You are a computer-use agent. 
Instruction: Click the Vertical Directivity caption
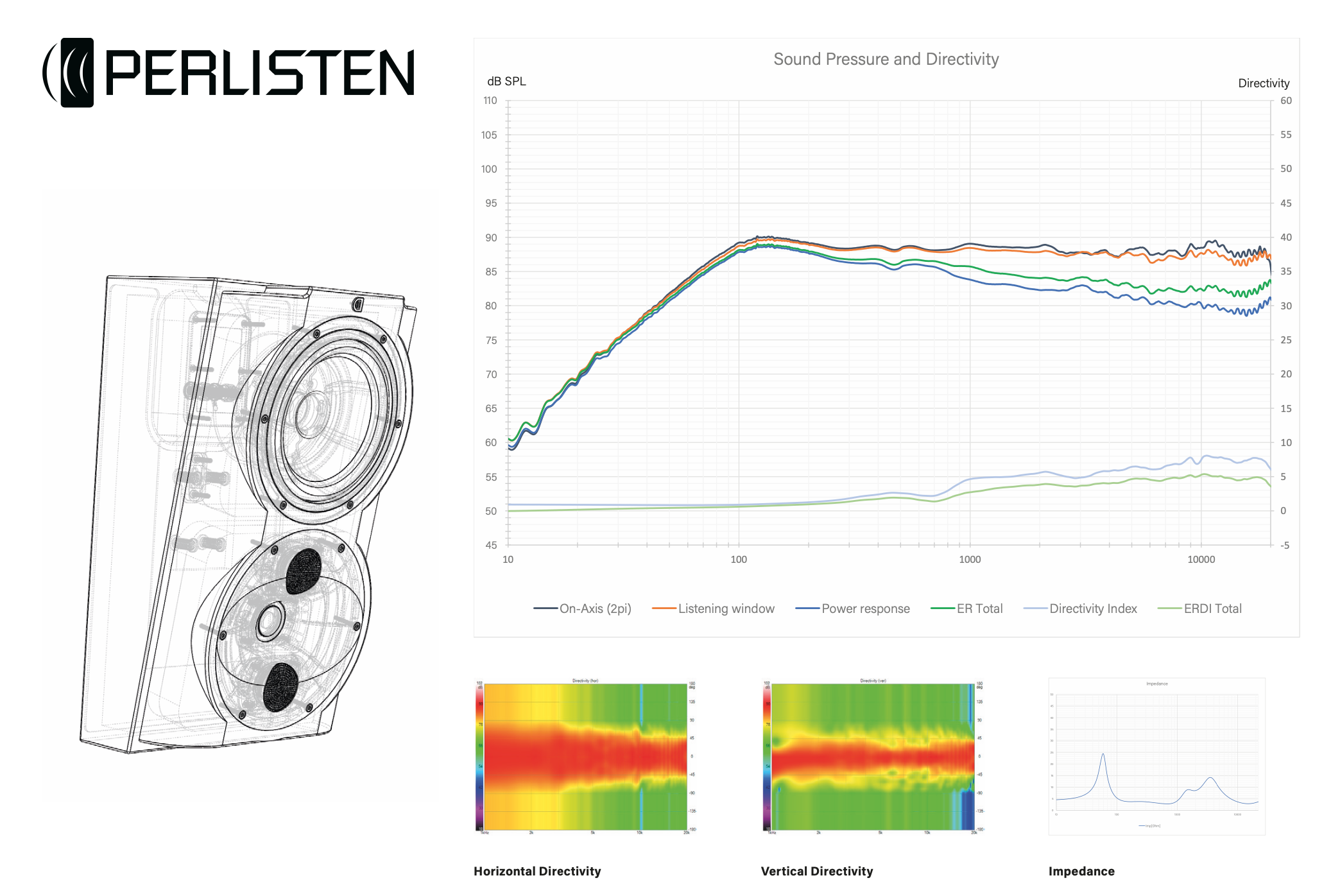[x=816, y=871]
